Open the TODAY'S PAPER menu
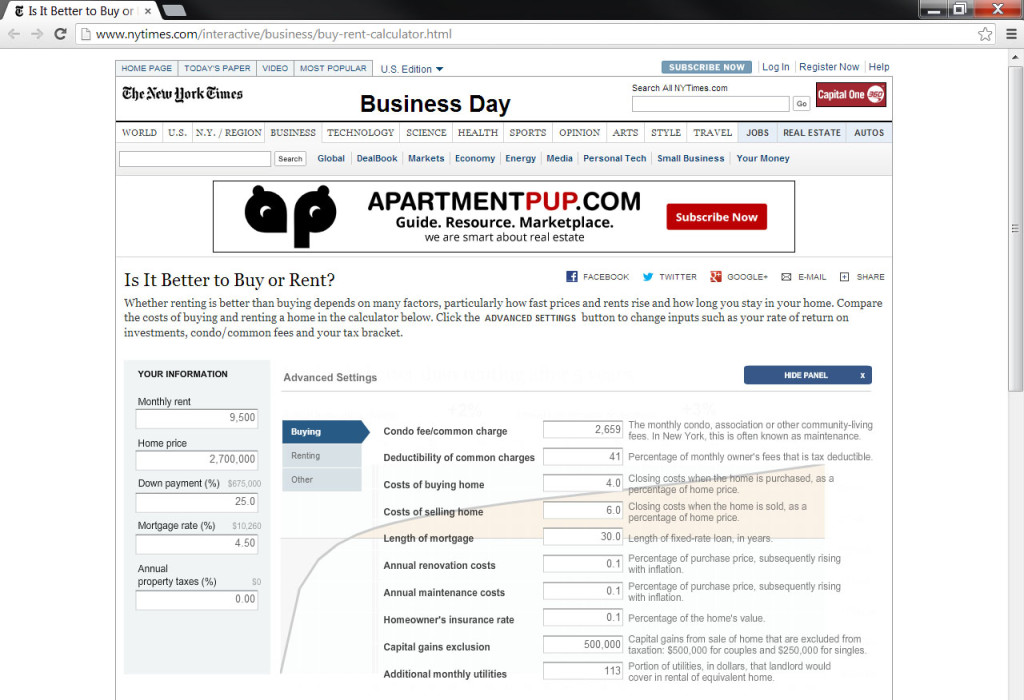 tap(217, 68)
